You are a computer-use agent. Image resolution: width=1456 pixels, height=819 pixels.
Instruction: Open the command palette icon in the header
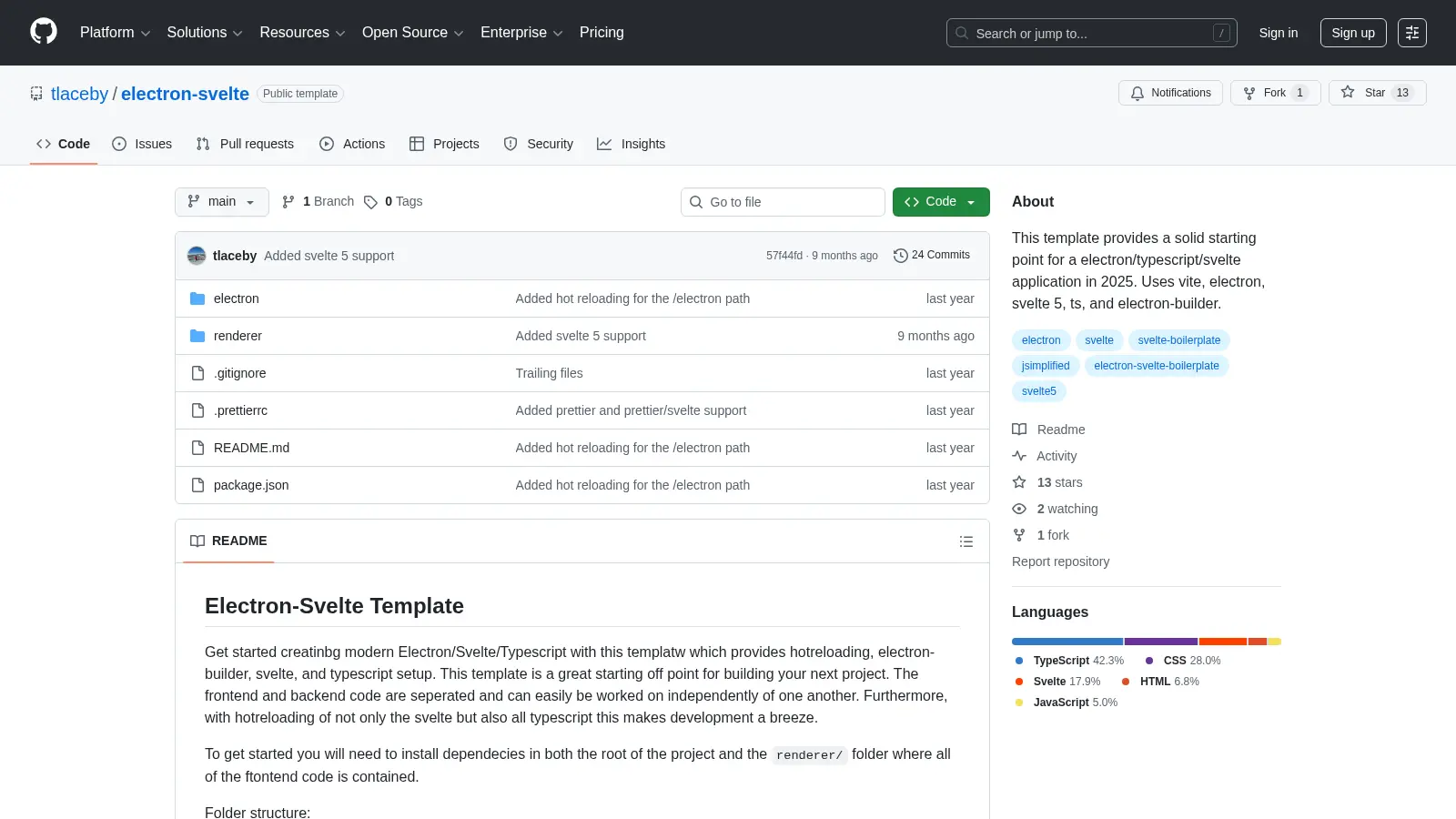[x=1412, y=33]
